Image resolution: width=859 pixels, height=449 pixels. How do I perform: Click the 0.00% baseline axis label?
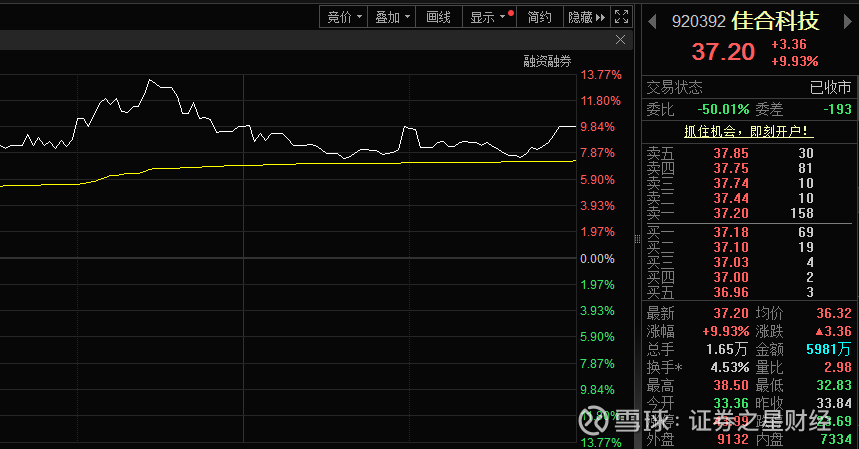pos(597,258)
